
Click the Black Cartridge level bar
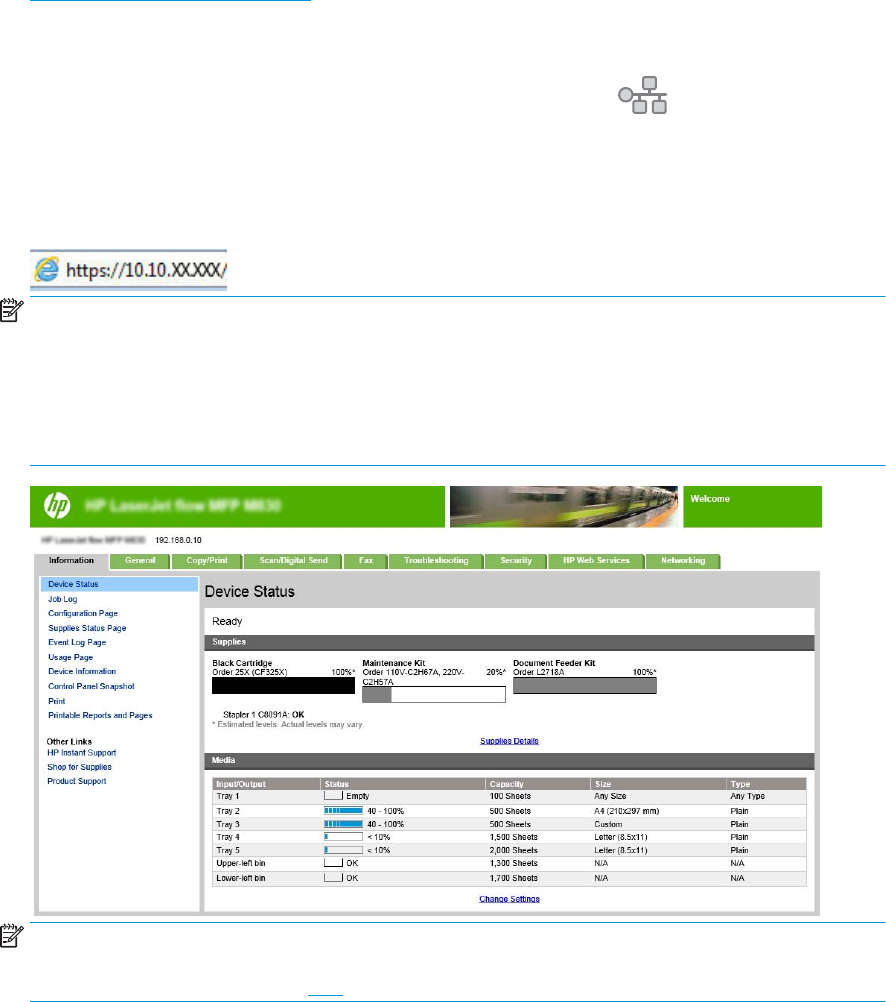click(283, 685)
